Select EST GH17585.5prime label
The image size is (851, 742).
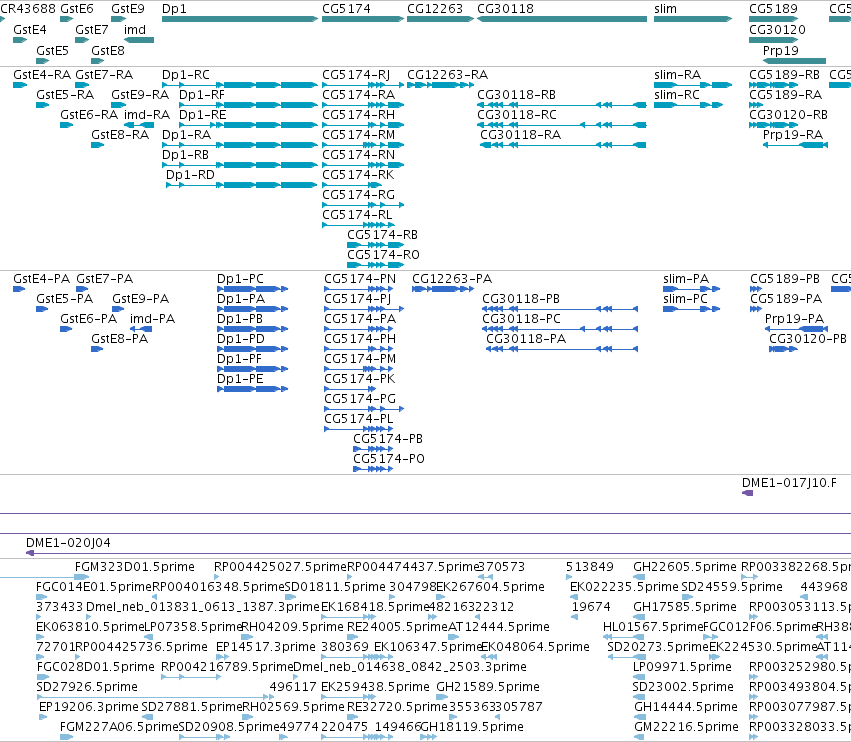[x=685, y=607]
